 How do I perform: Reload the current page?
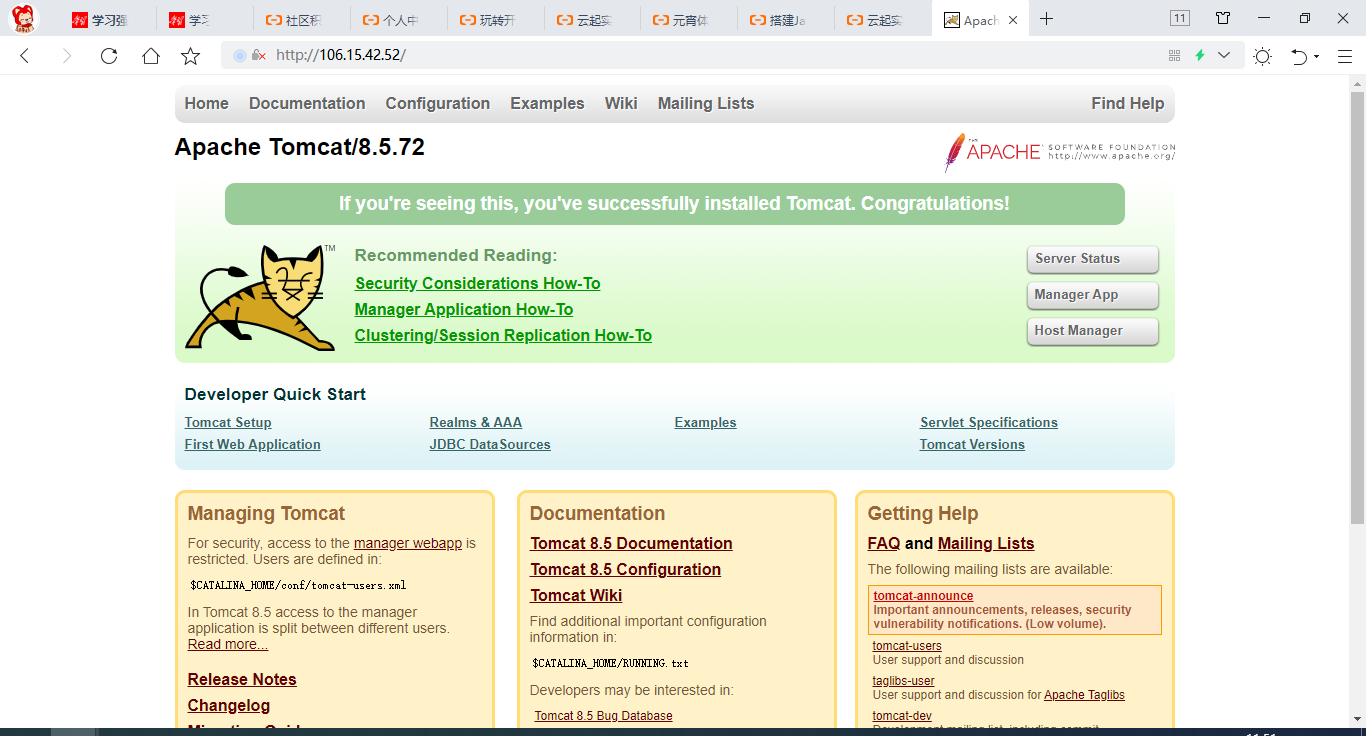pyautogui.click(x=109, y=56)
